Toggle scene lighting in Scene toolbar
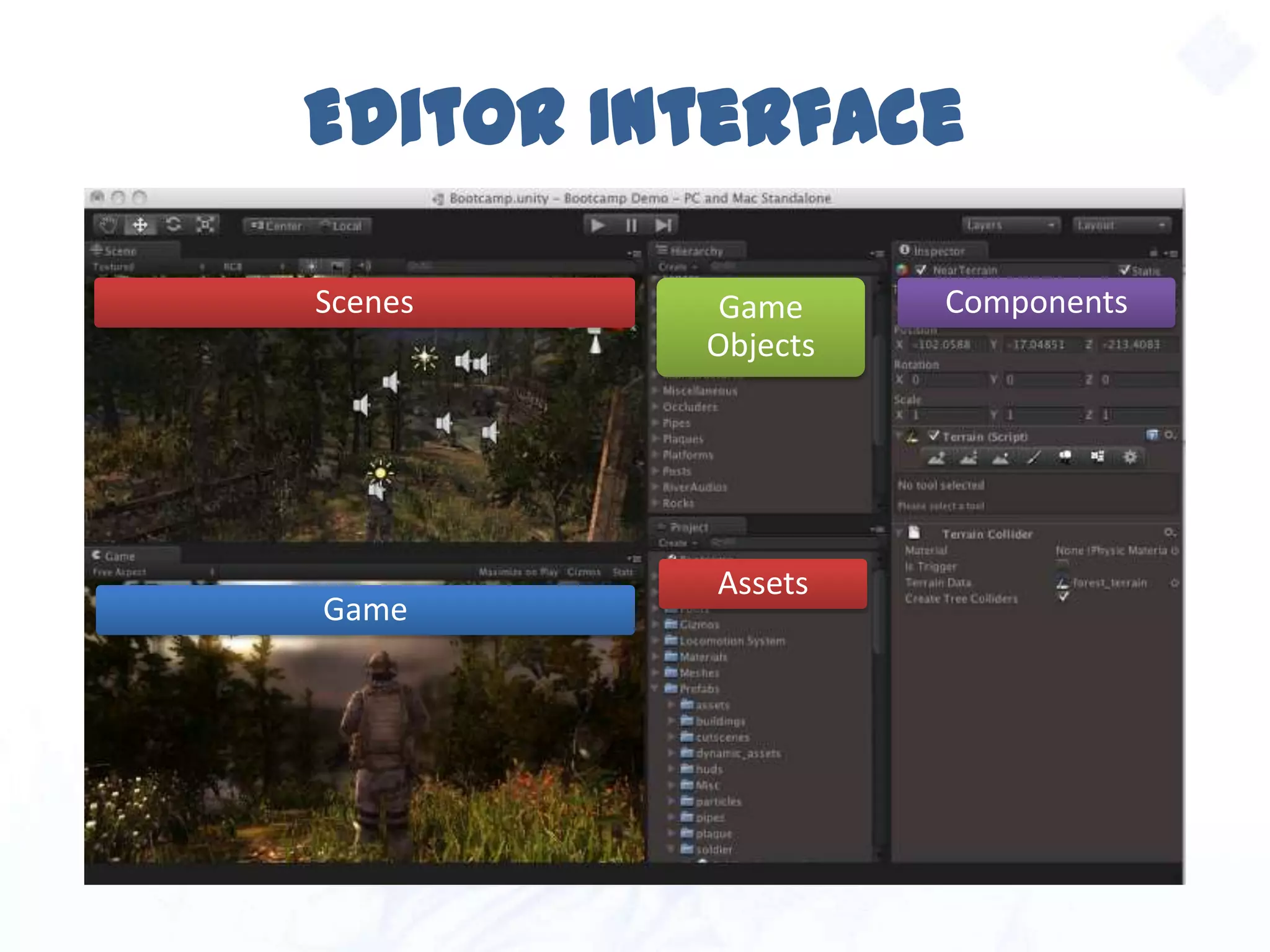The width and height of the screenshot is (1270, 952). [310, 267]
